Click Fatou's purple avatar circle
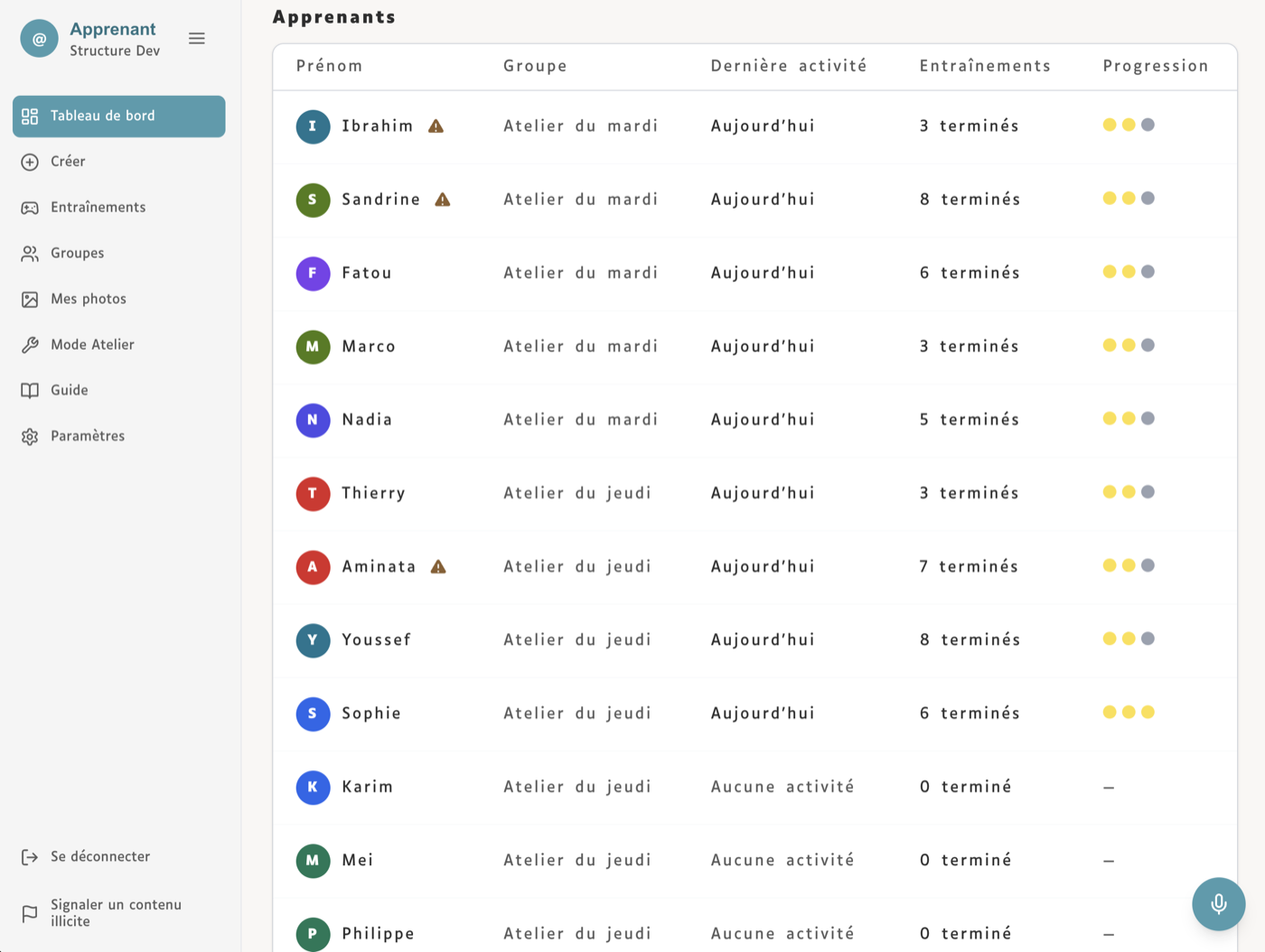 313,273
